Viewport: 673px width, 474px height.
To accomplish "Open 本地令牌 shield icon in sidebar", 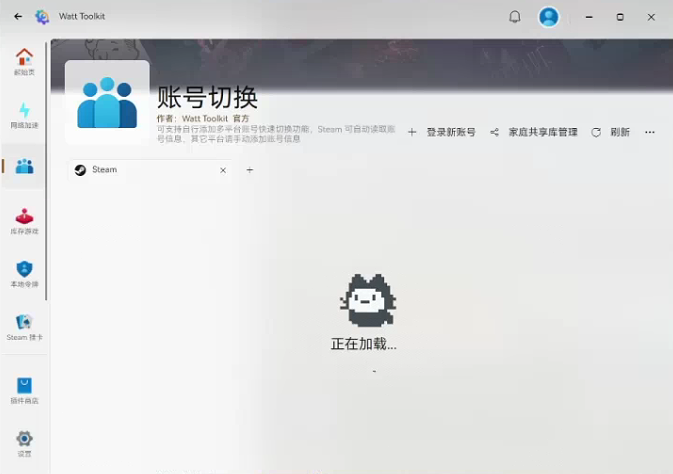I will pos(24,269).
